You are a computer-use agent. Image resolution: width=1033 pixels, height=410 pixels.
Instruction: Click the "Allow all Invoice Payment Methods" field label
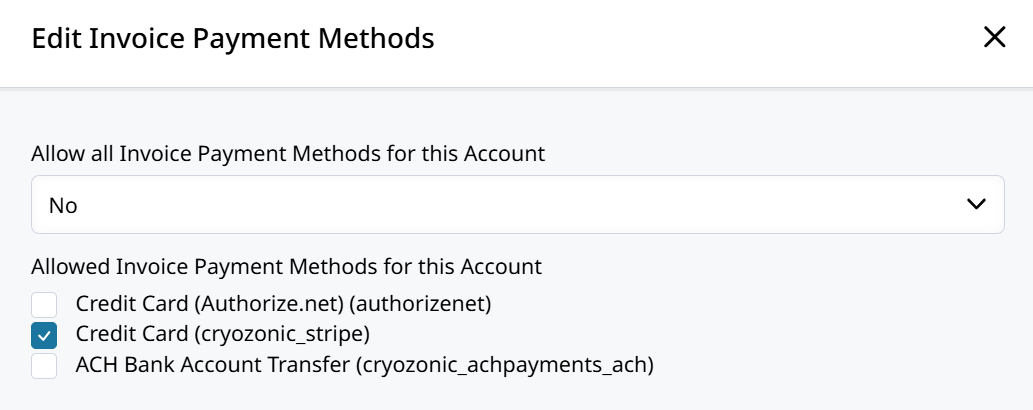pos(288,154)
